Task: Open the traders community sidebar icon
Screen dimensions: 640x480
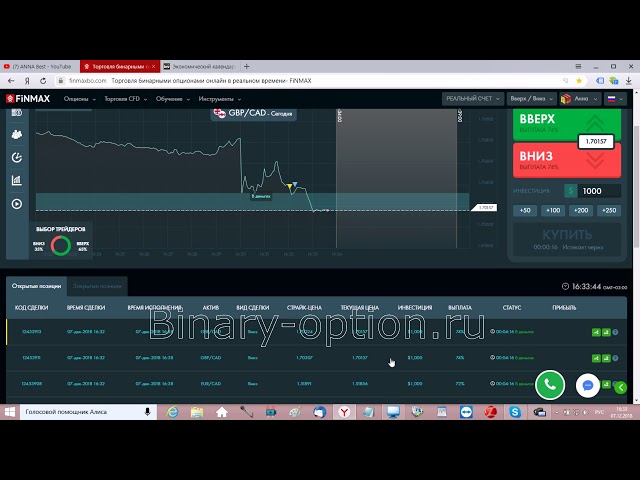Action: 16,133
